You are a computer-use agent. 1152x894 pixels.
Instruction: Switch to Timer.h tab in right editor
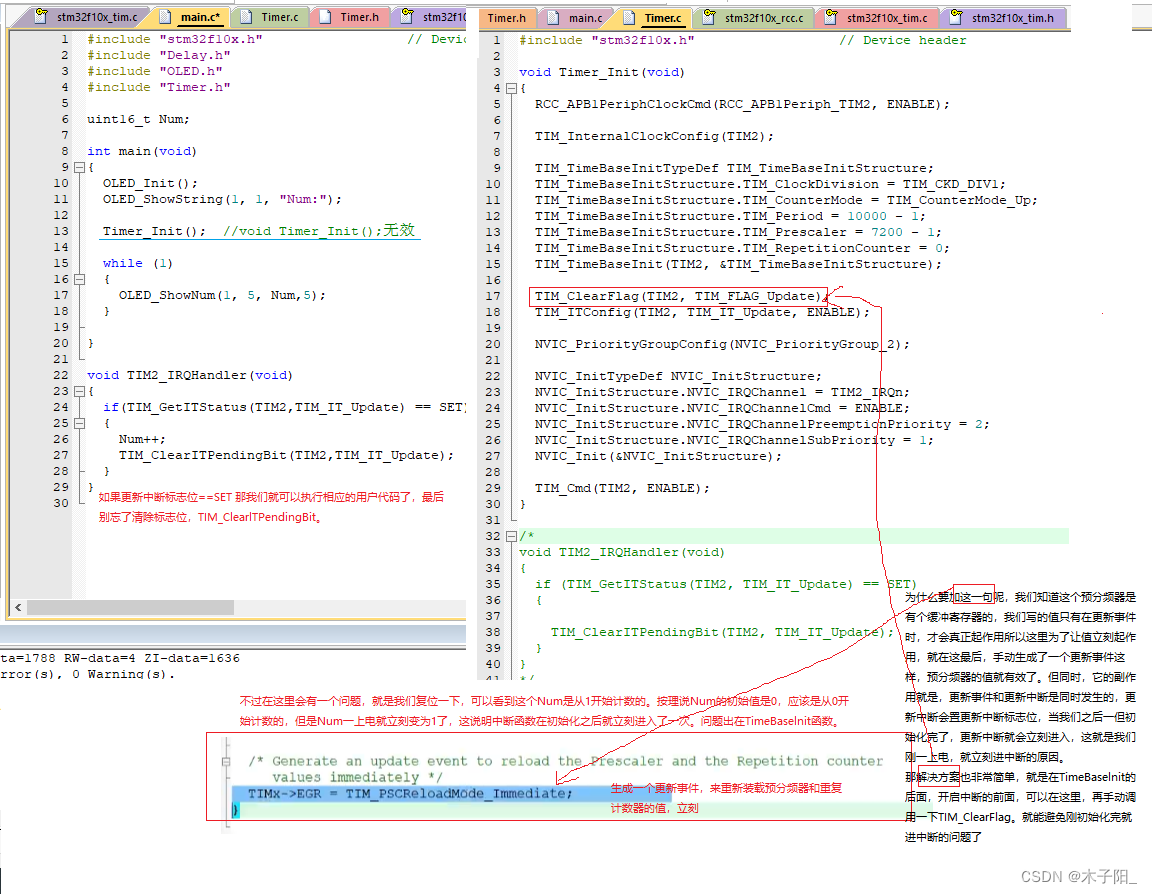click(x=507, y=18)
